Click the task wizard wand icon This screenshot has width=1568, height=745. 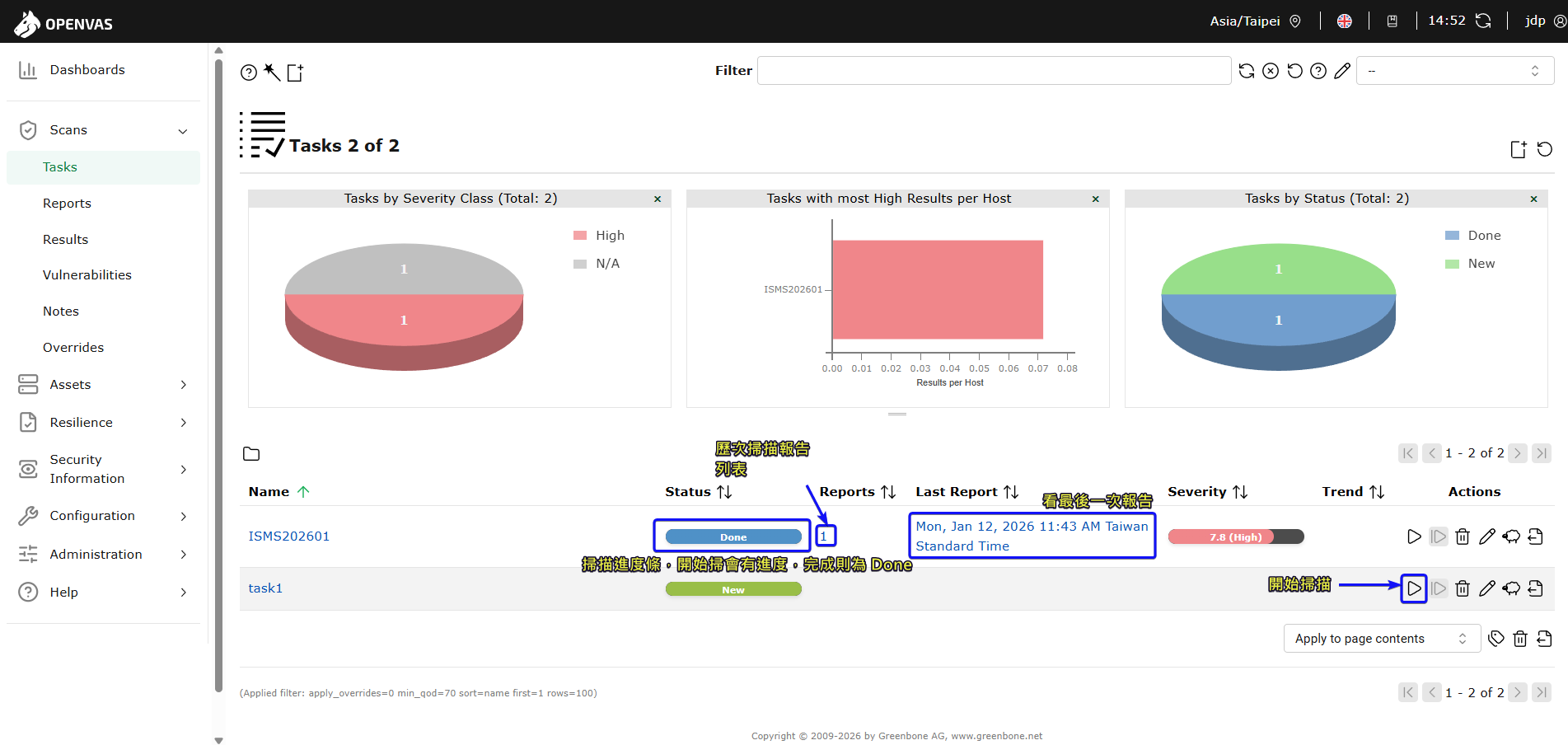pos(272,73)
